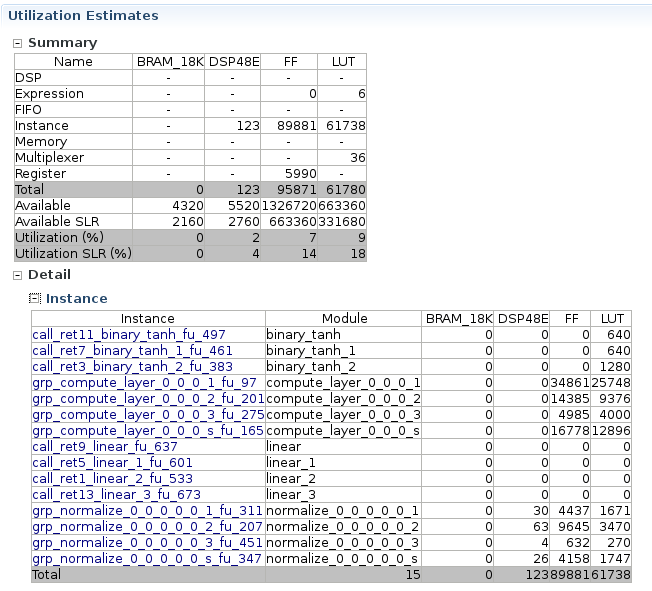Select Summary table FF column header
The image size is (652, 591).
(289, 62)
